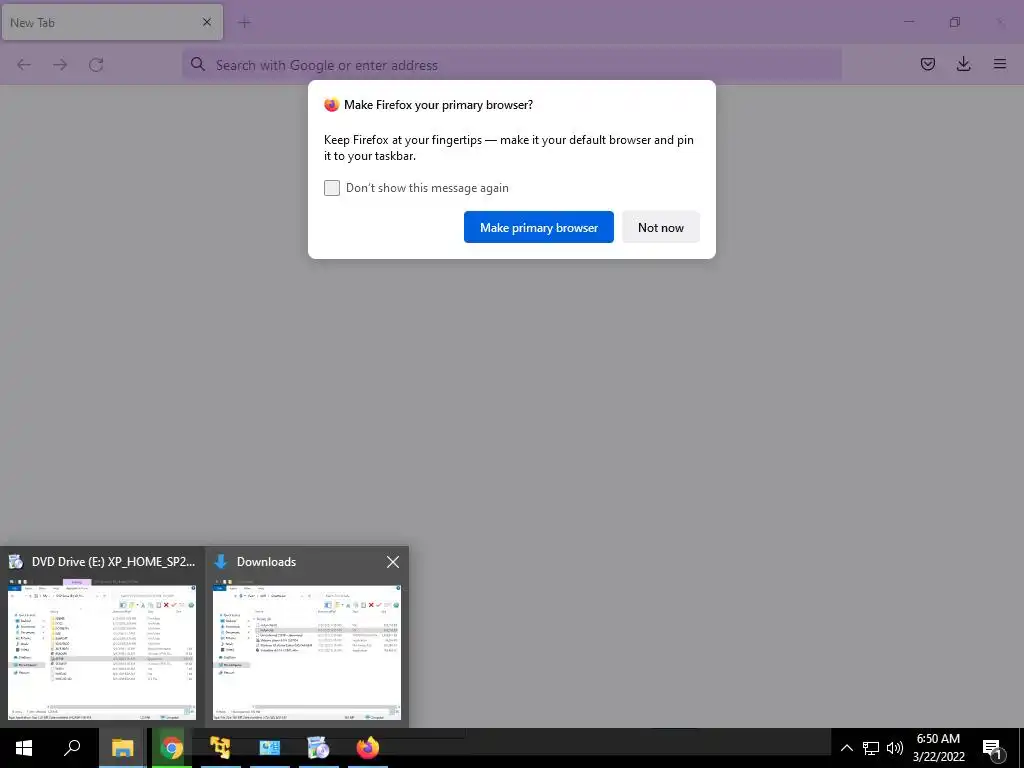Switch to Google Chrome on the taskbar

172,748
